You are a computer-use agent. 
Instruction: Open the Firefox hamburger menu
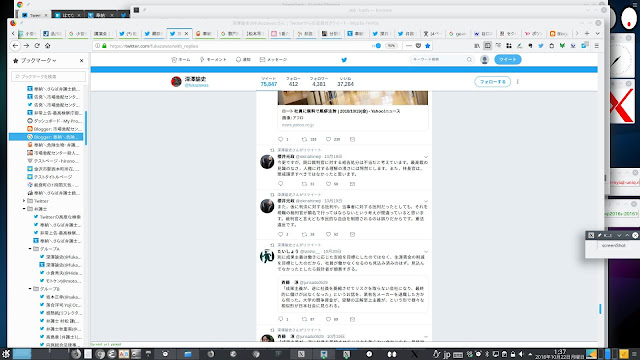pyautogui.click(x=596, y=46)
